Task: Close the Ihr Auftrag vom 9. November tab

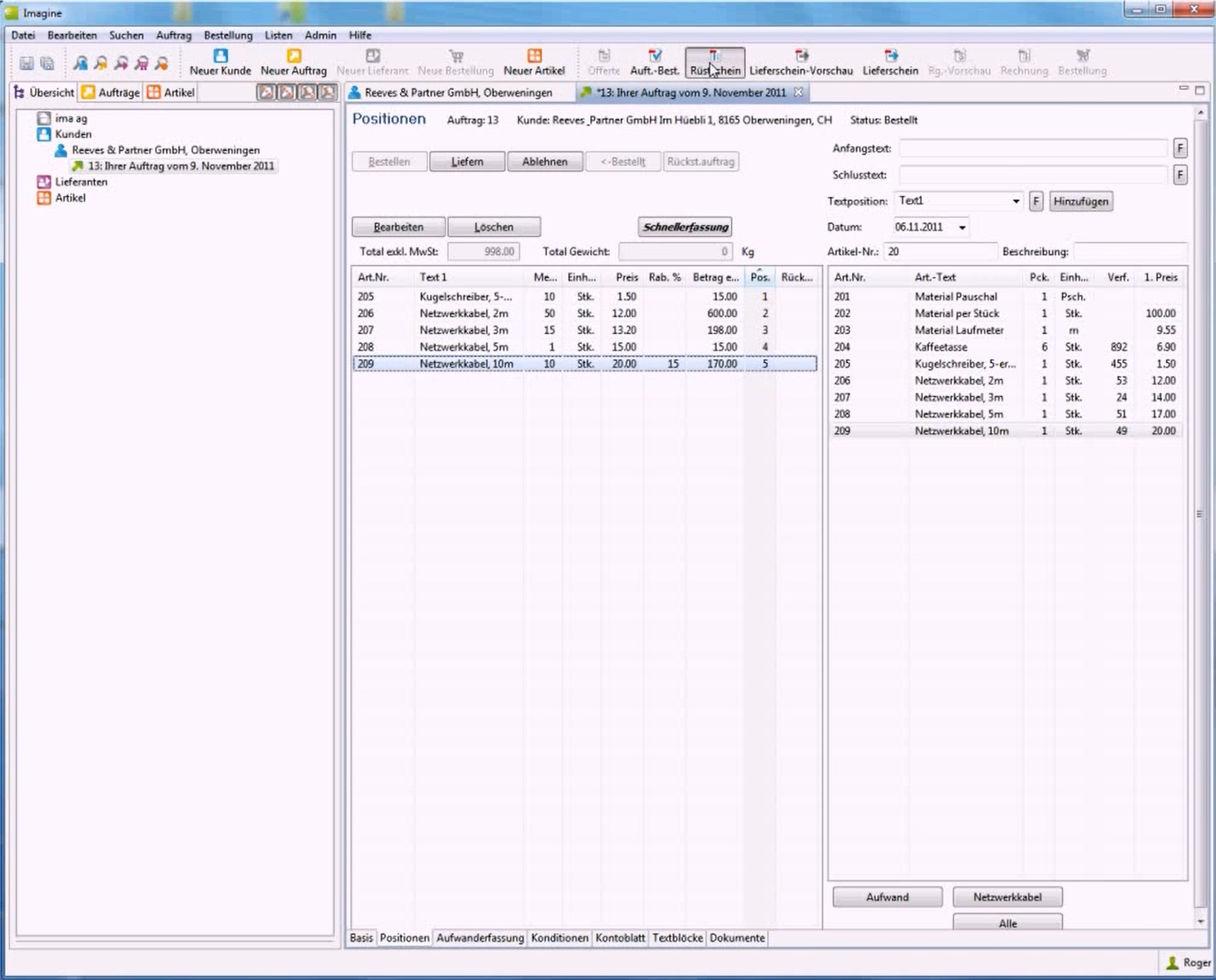Action: click(x=799, y=92)
